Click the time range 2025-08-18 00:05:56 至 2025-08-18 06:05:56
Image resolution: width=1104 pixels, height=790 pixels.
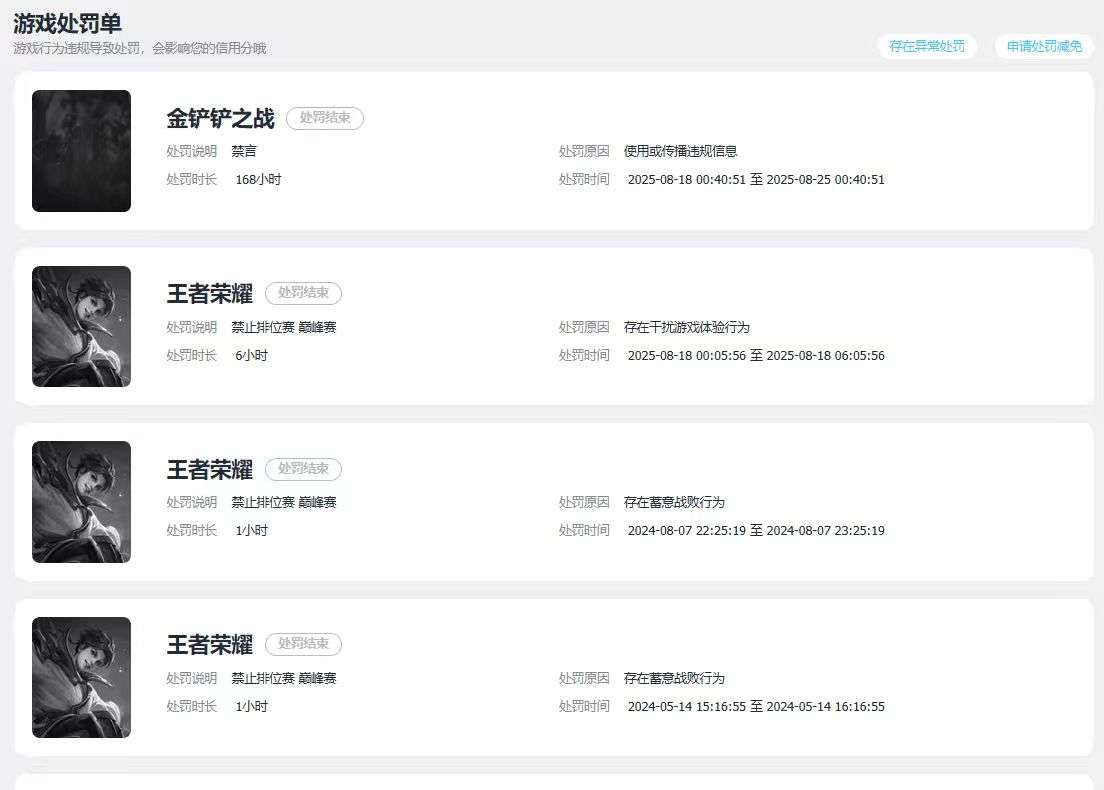click(x=756, y=356)
